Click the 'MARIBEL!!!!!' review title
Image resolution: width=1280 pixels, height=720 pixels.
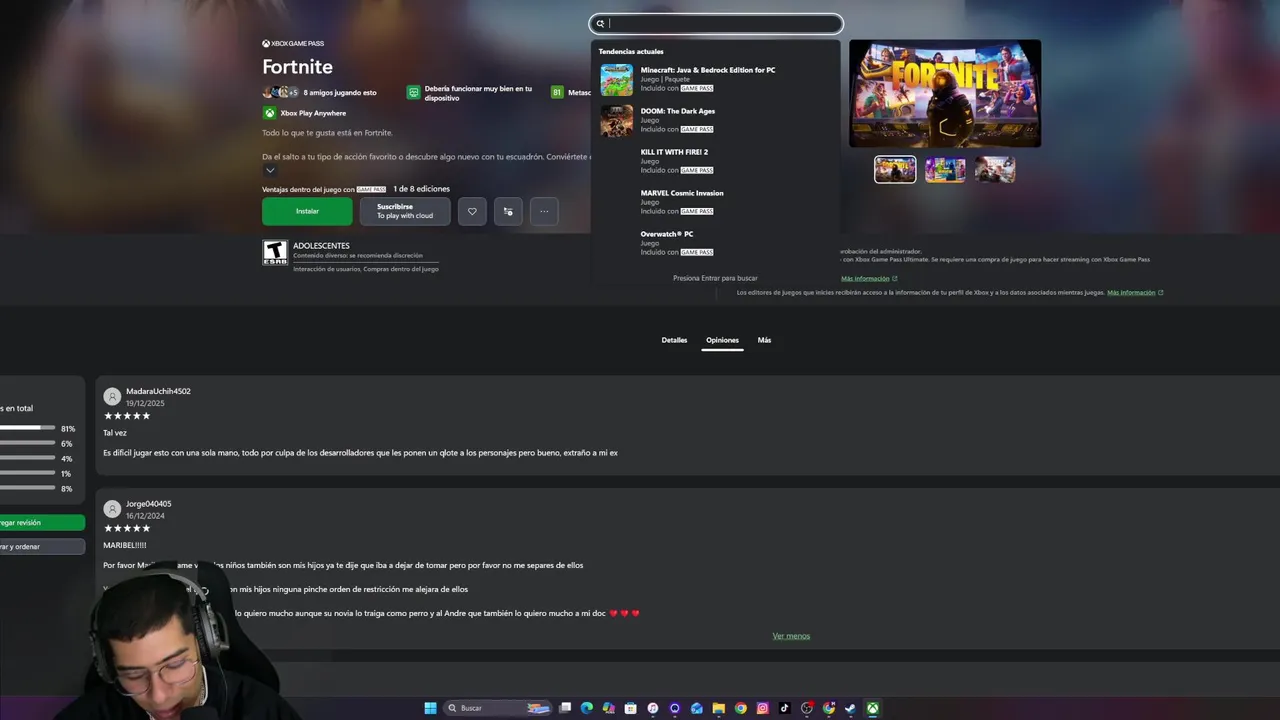tap(125, 545)
